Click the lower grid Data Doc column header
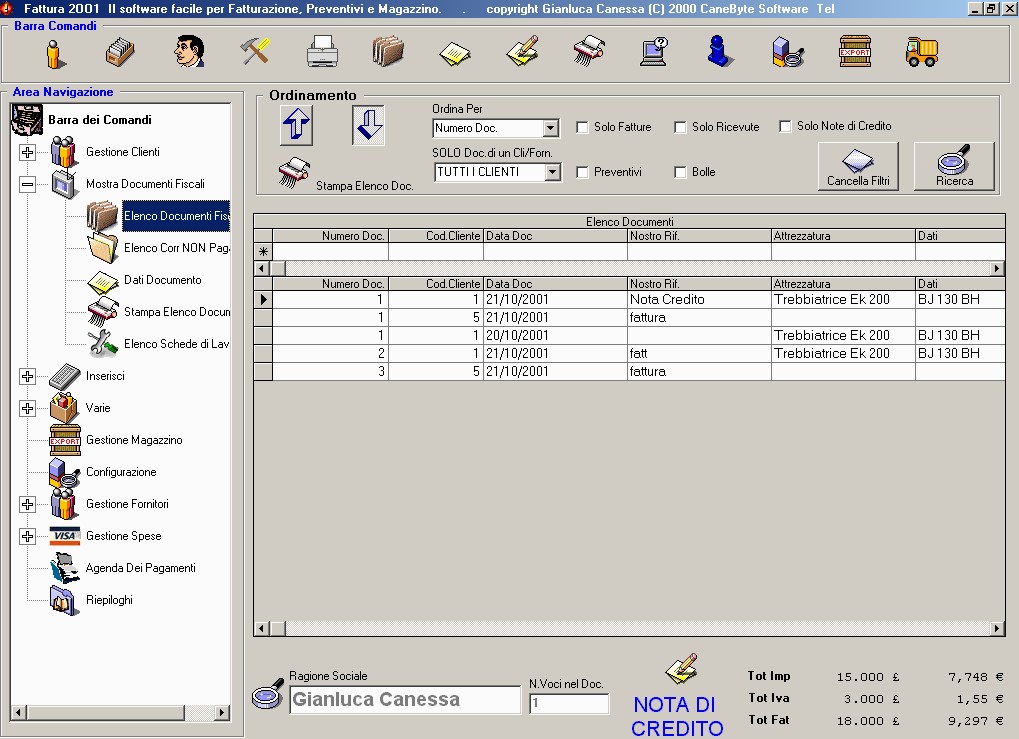This screenshot has height=739, width=1019. (556, 284)
